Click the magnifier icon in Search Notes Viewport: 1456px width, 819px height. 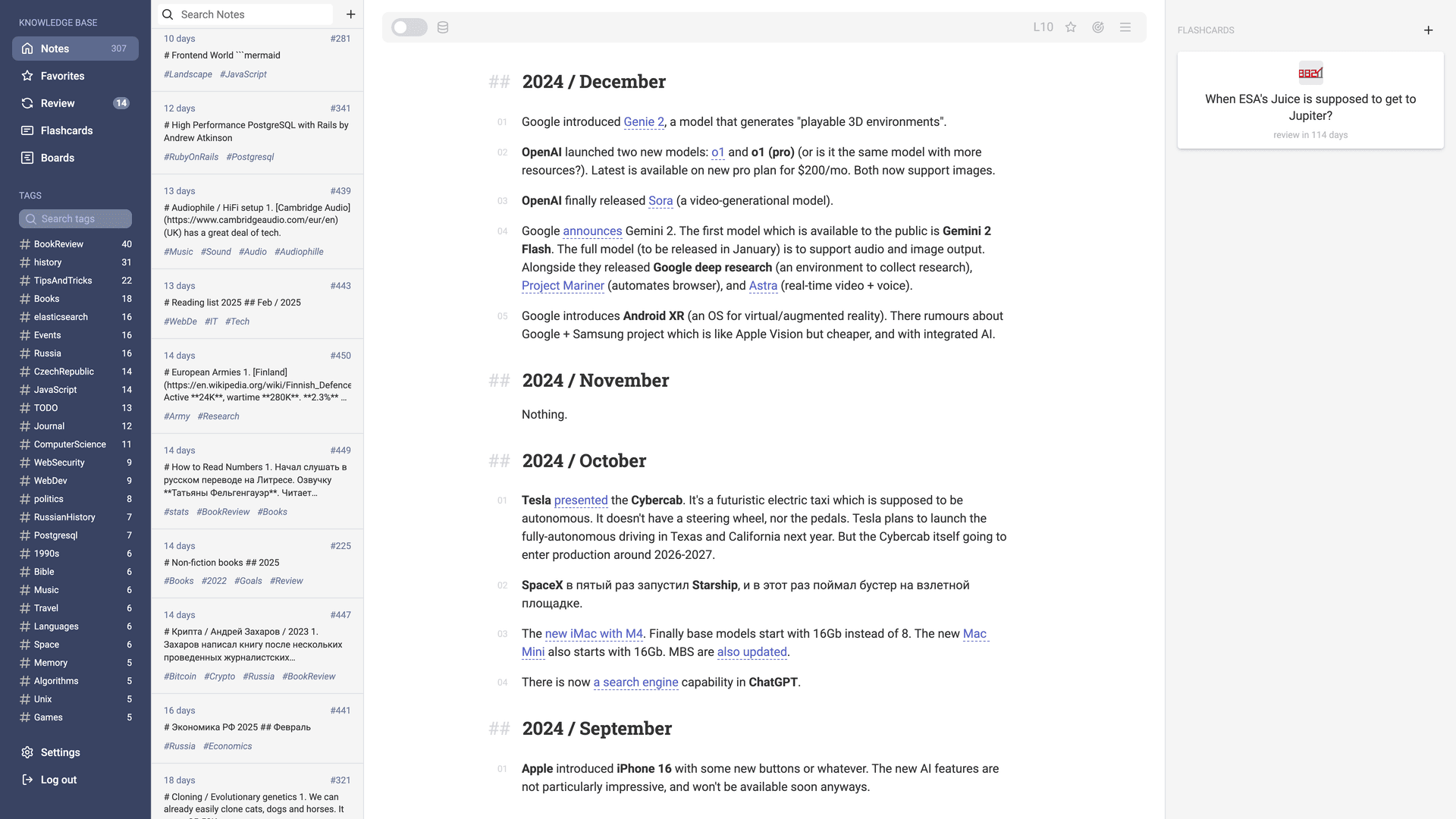(x=168, y=14)
